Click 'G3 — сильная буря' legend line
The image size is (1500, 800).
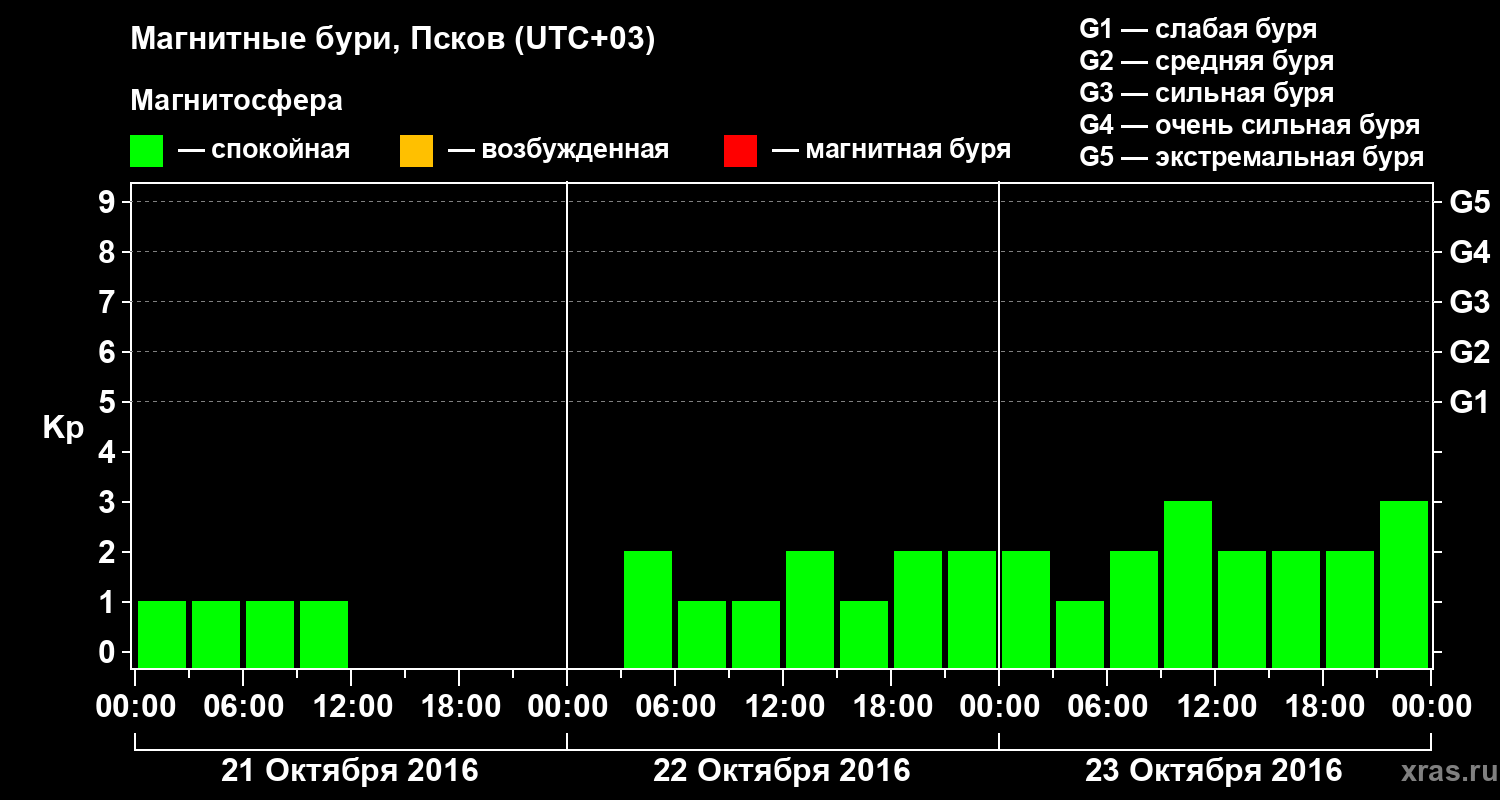(1206, 93)
